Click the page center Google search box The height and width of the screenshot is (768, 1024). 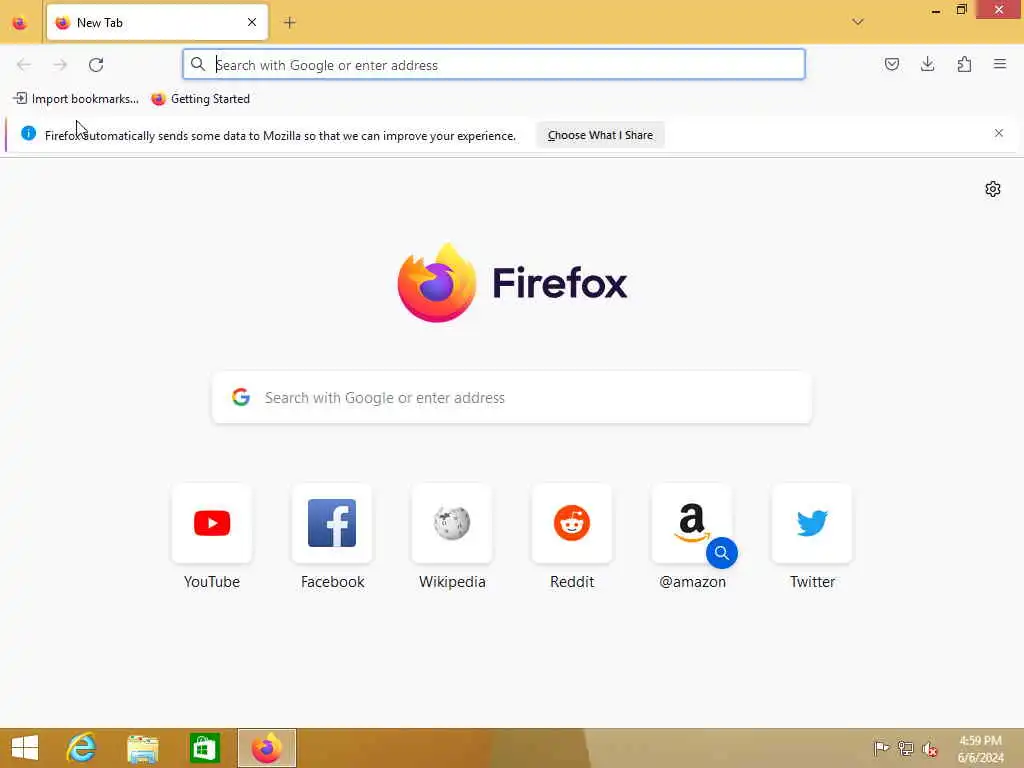tap(512, 398)
